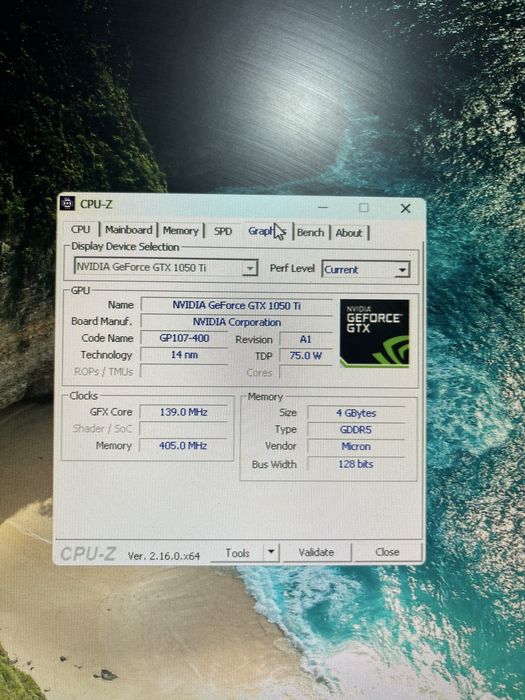
Task: Select the NVIDIA Corporation board manufacturer value
Action: coord(237,322)
